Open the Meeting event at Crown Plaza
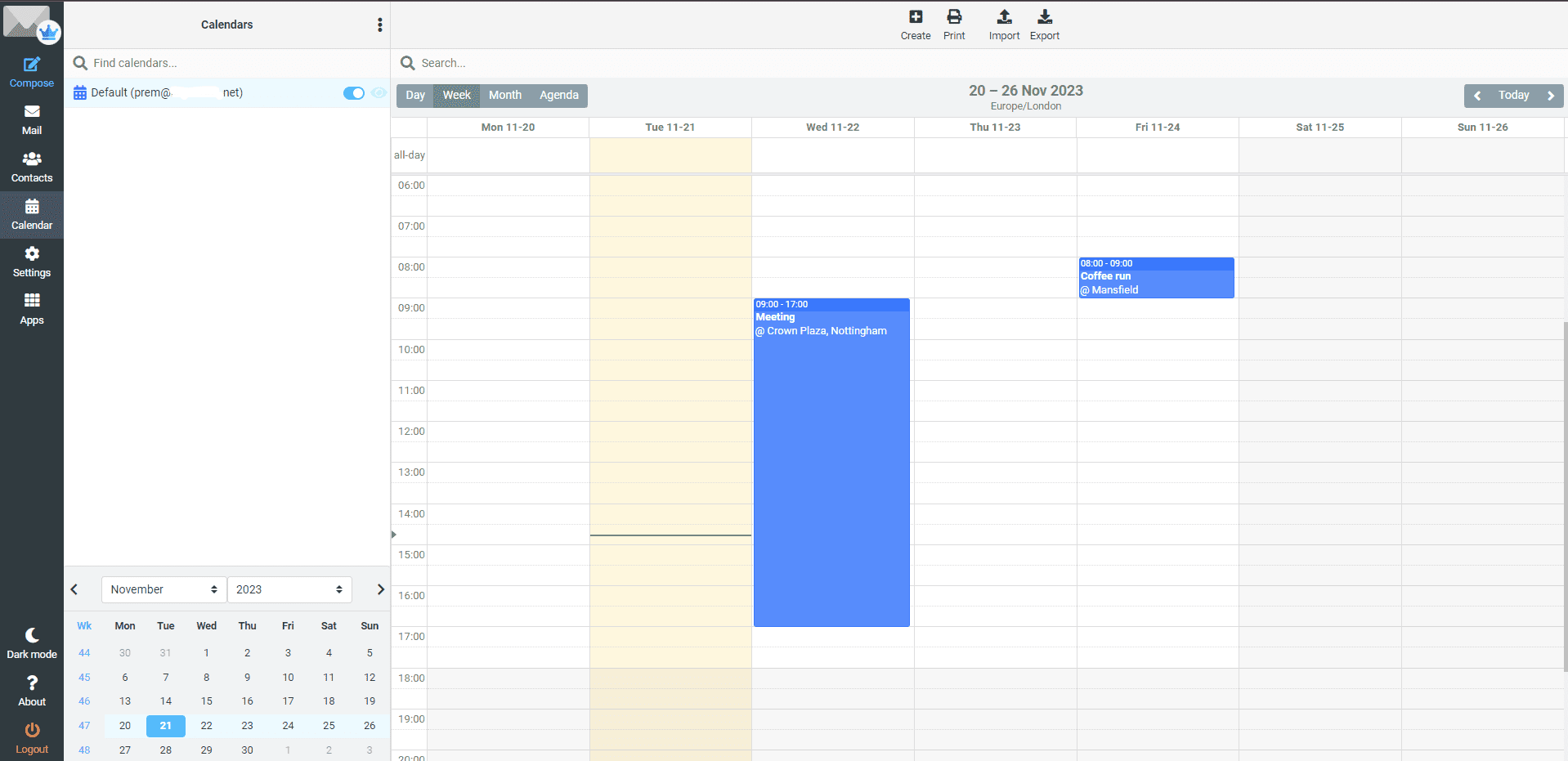 click(x=831, y=463)
